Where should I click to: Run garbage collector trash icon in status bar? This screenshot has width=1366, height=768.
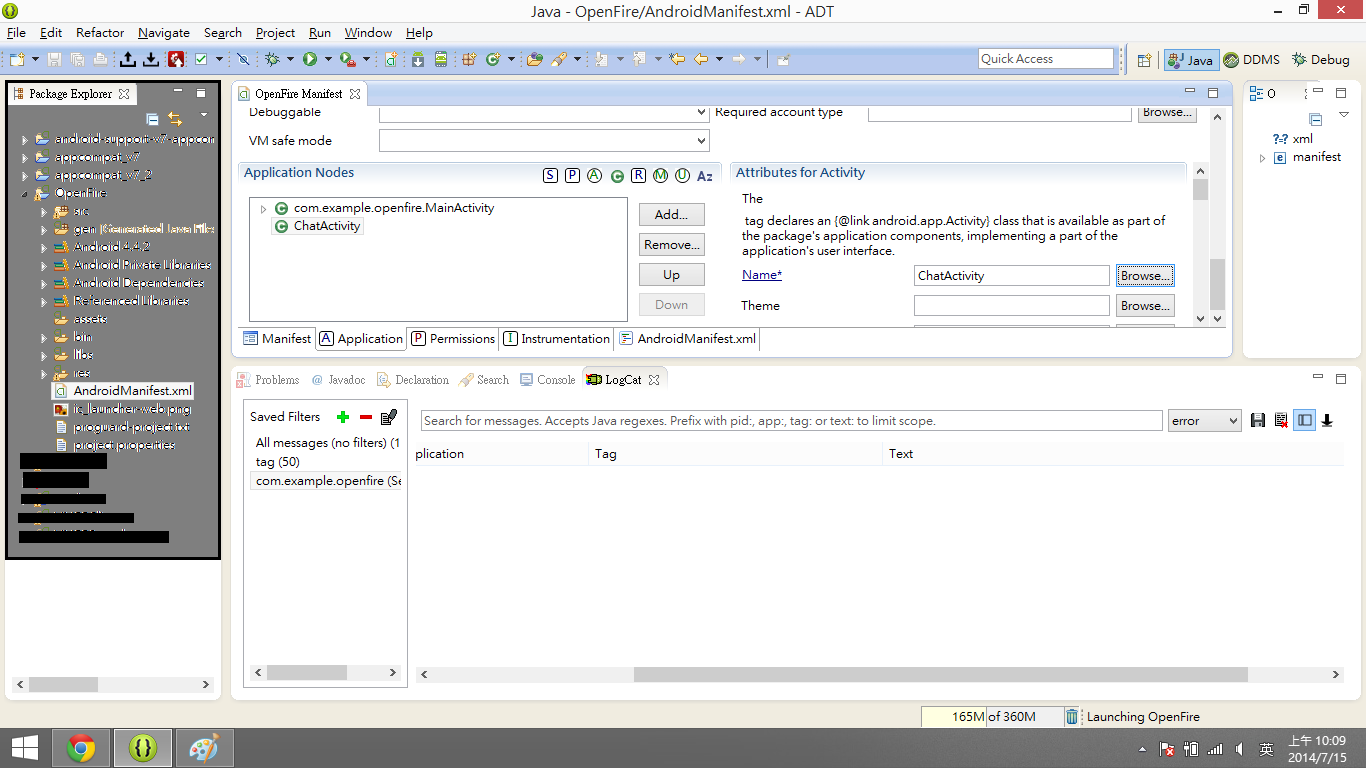1072,716
